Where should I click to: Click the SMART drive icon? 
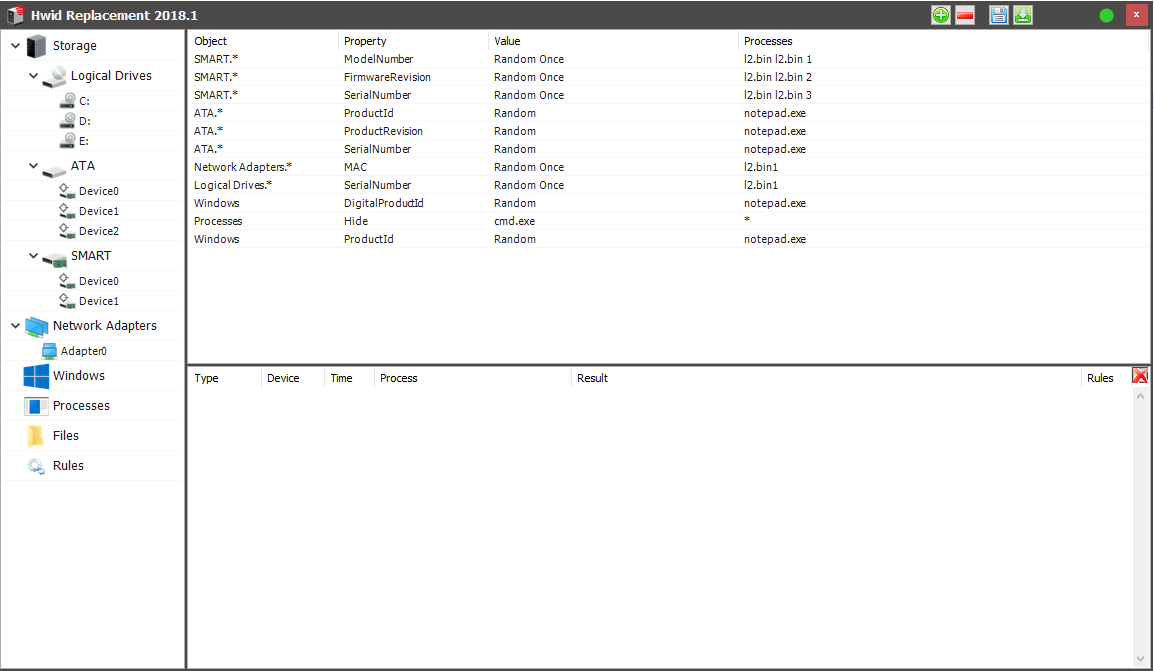[54, 259]
